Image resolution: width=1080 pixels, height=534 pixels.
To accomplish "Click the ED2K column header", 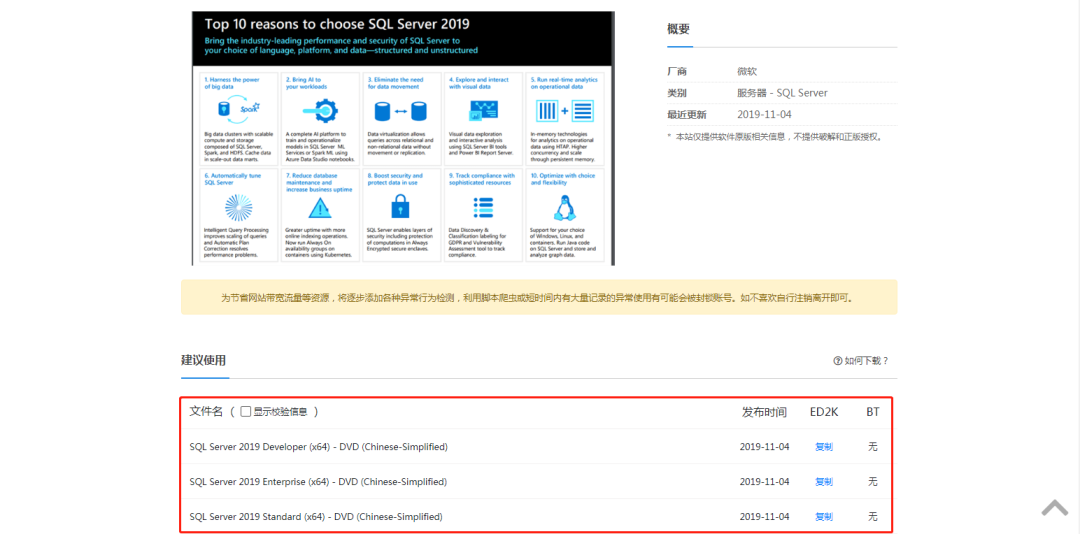I will [x=824, y=412].
